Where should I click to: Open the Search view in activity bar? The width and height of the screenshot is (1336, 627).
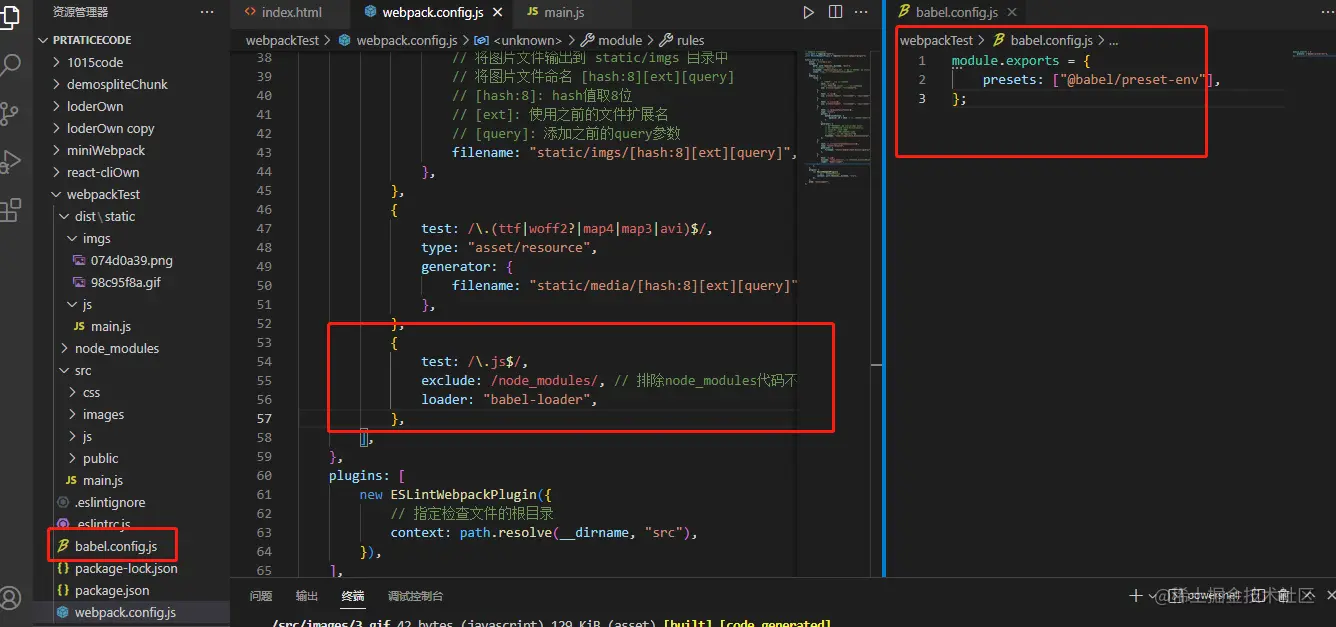coord(10,66)
